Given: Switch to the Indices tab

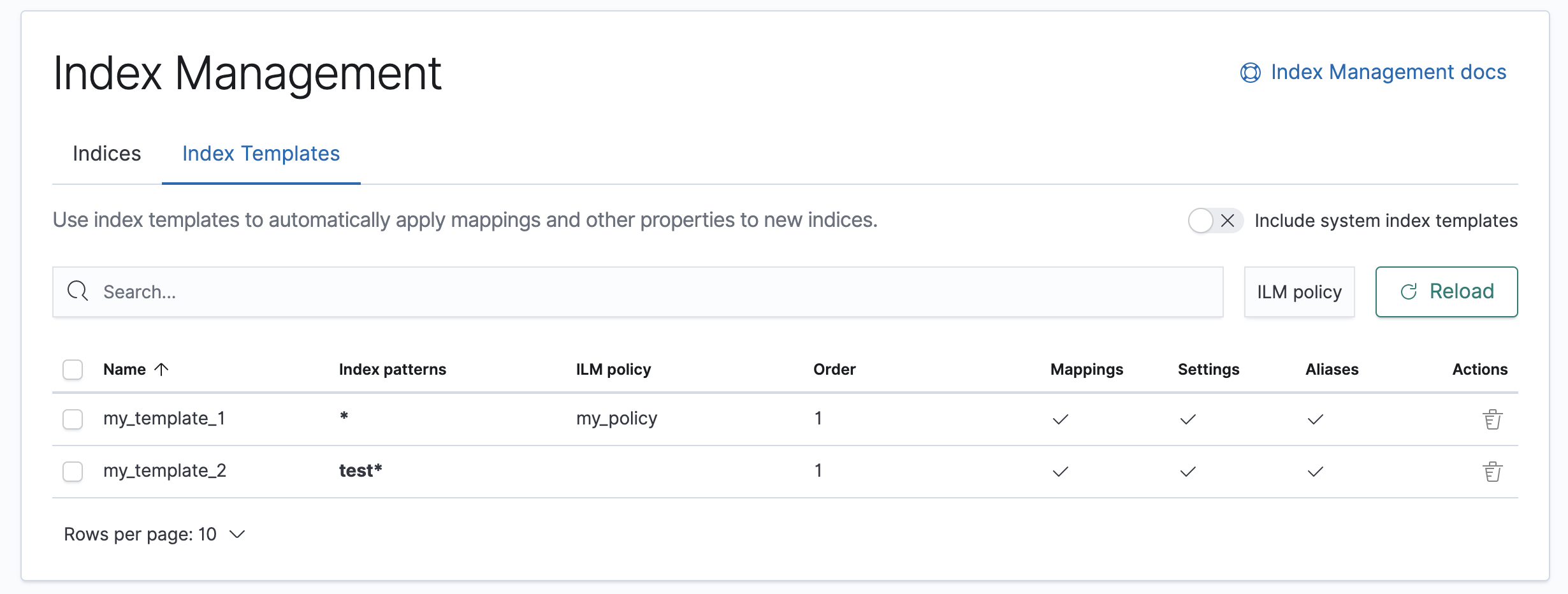Looking at the screenshot, I should point(106,154).
